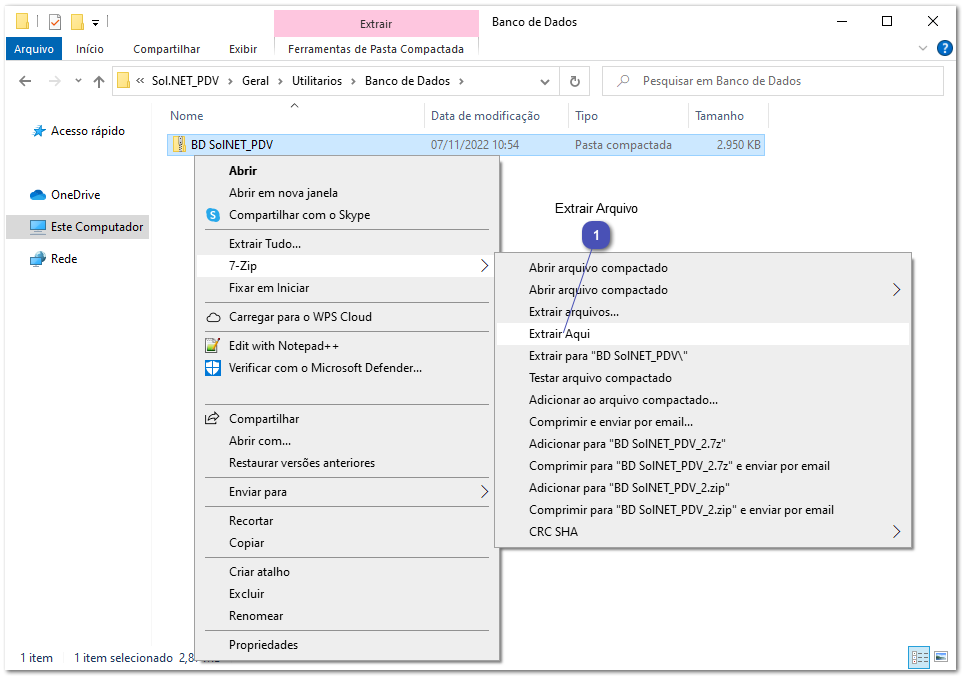Open the address bar location dropdown

(x=545, y=82)
